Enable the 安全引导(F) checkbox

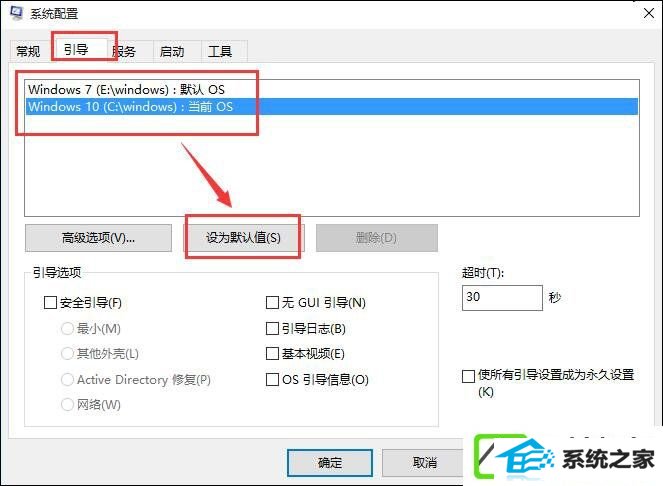coord(50,302)
